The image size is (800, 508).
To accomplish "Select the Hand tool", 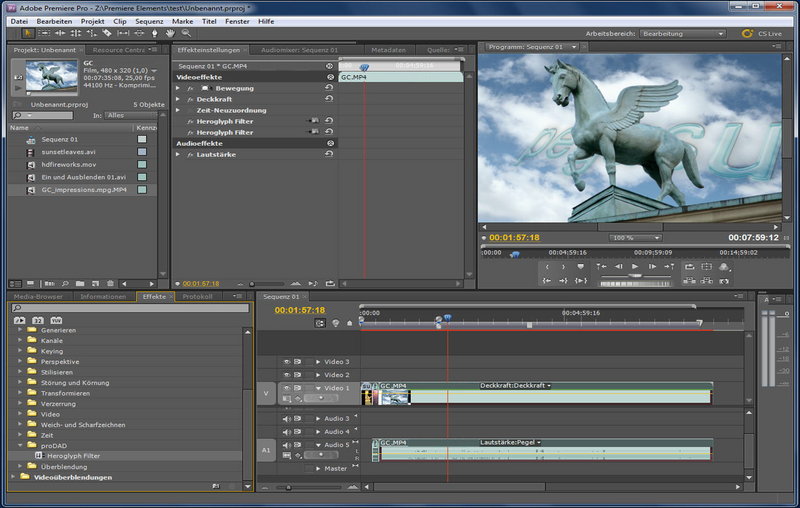I will tap(170, 33).
